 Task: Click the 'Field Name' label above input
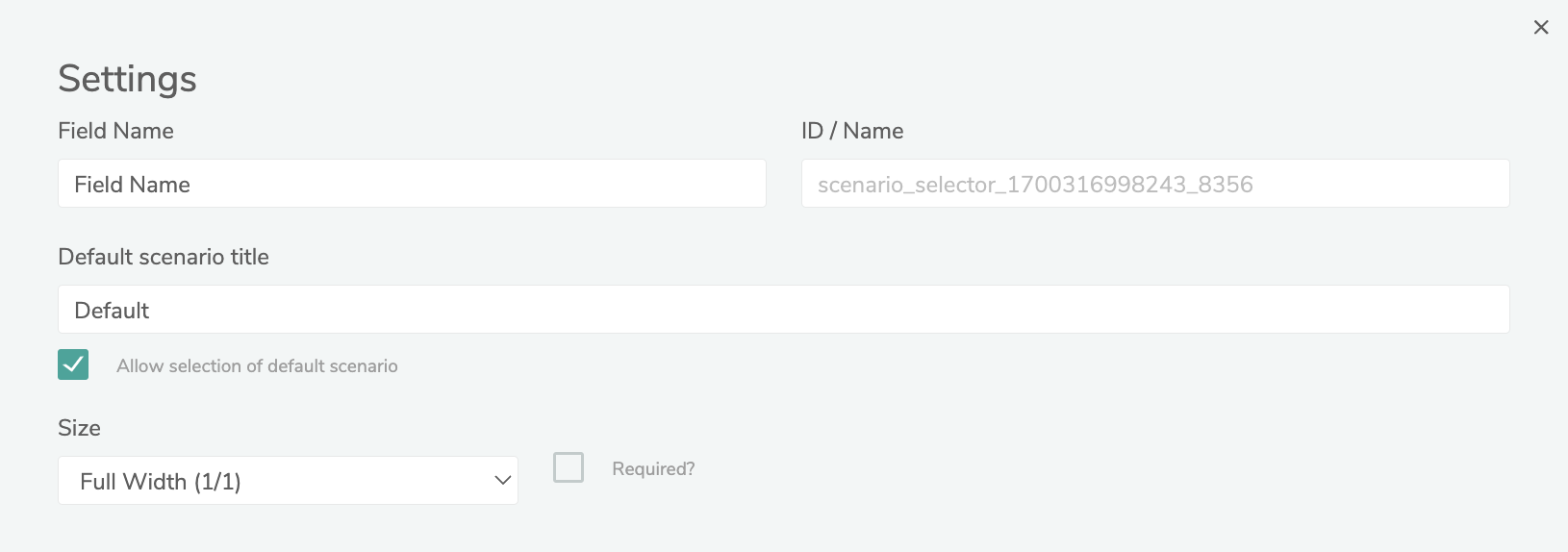115,131
